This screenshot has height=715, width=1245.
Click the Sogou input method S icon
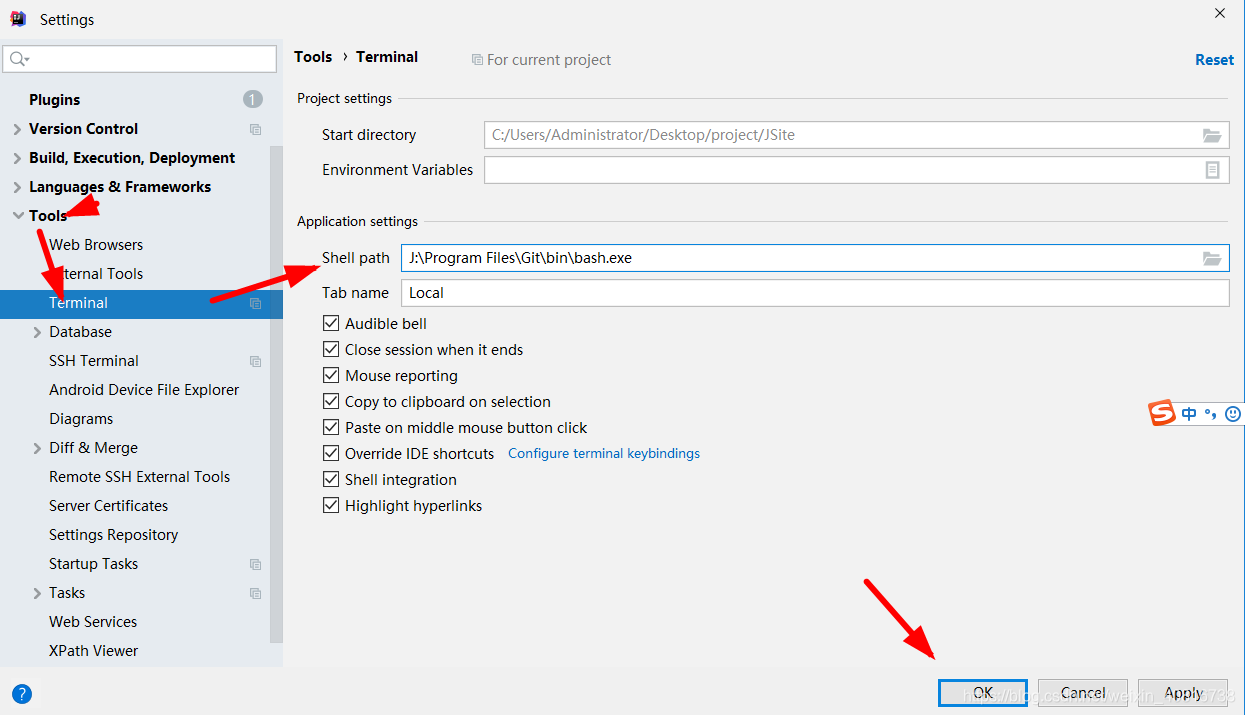[x=1162, y=412]
